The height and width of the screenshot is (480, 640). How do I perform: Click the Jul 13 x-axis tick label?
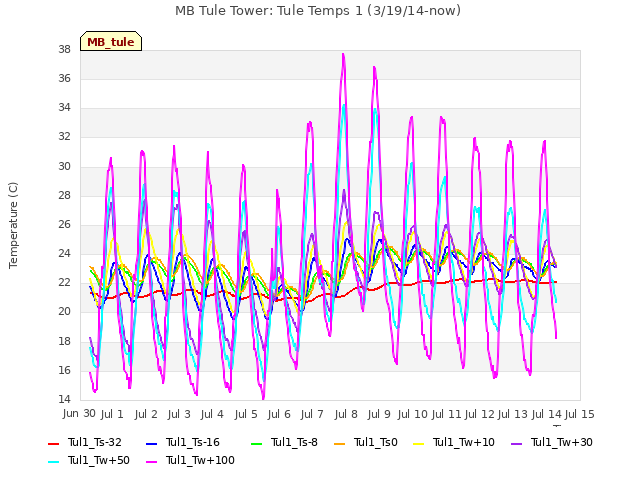click(513, 414)
